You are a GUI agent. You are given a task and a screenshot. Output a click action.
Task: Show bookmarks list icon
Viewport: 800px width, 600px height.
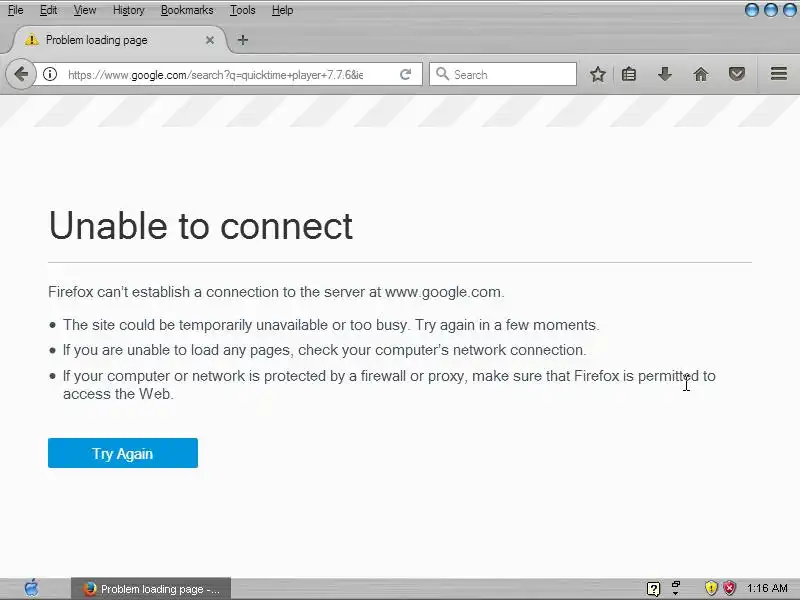pyautogui.click(x=629, y=74)
